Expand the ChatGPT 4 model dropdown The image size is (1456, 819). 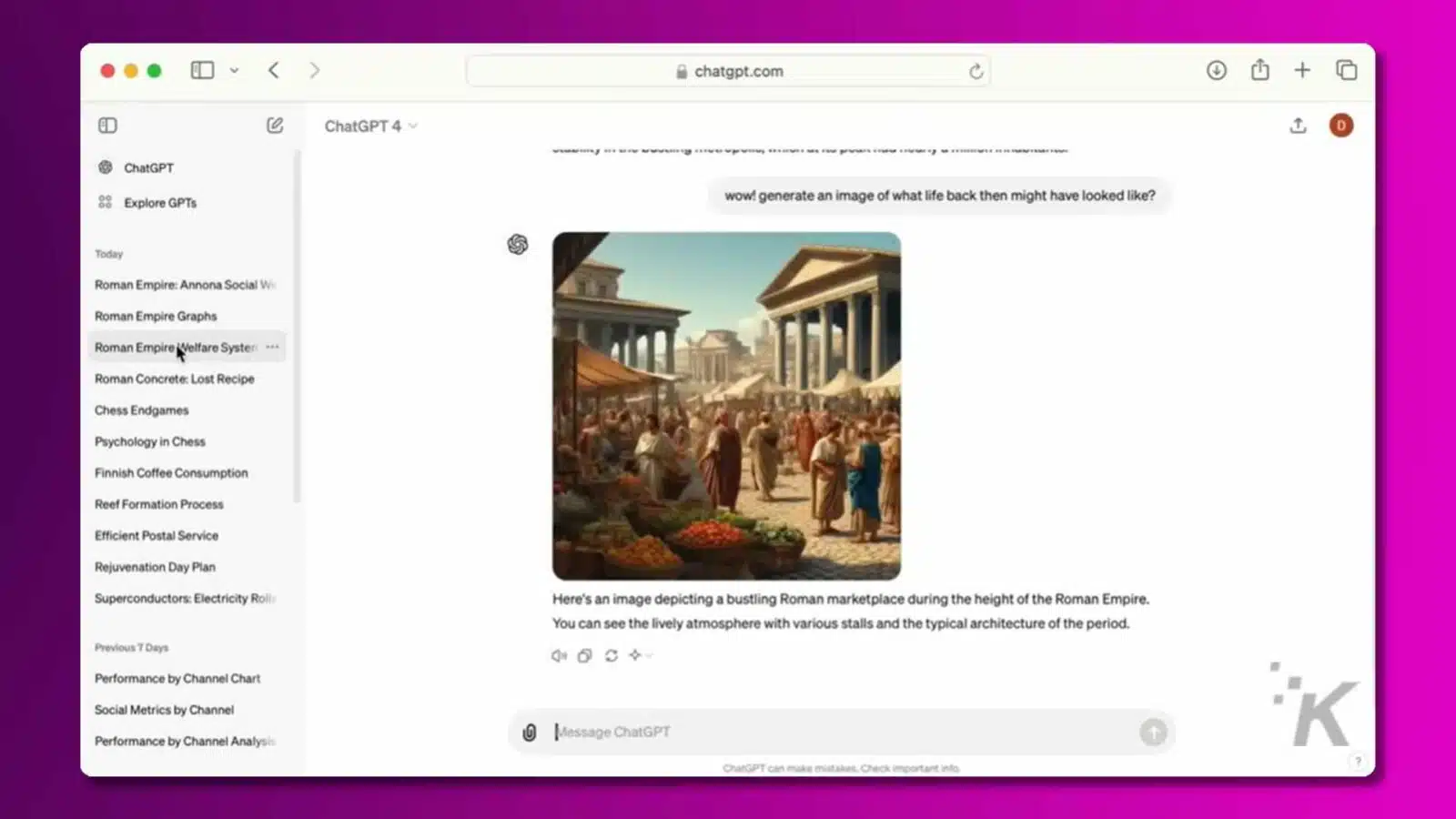click(370, 126)
